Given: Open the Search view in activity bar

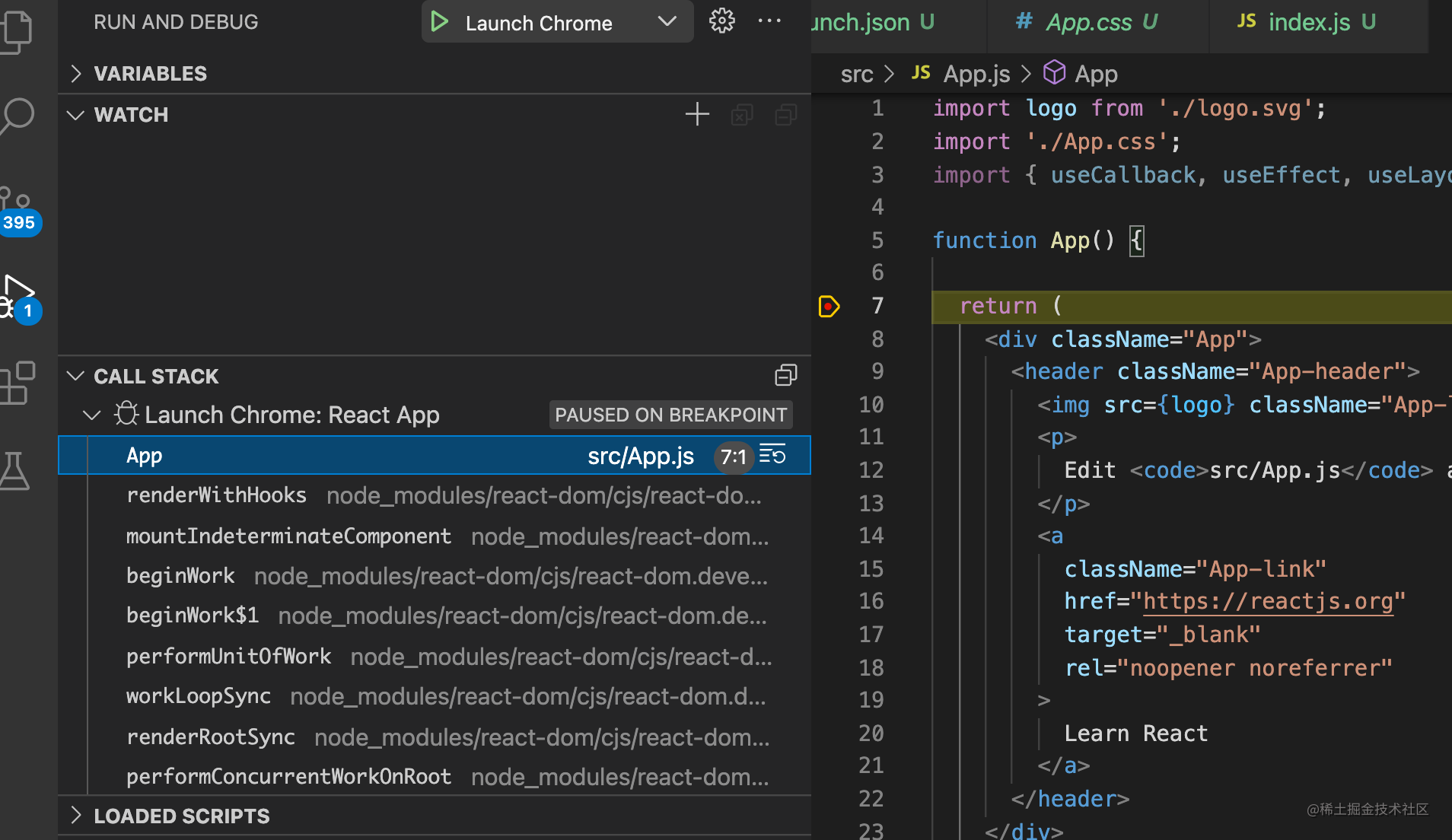Looking at the screenshot, I should 17,116.
